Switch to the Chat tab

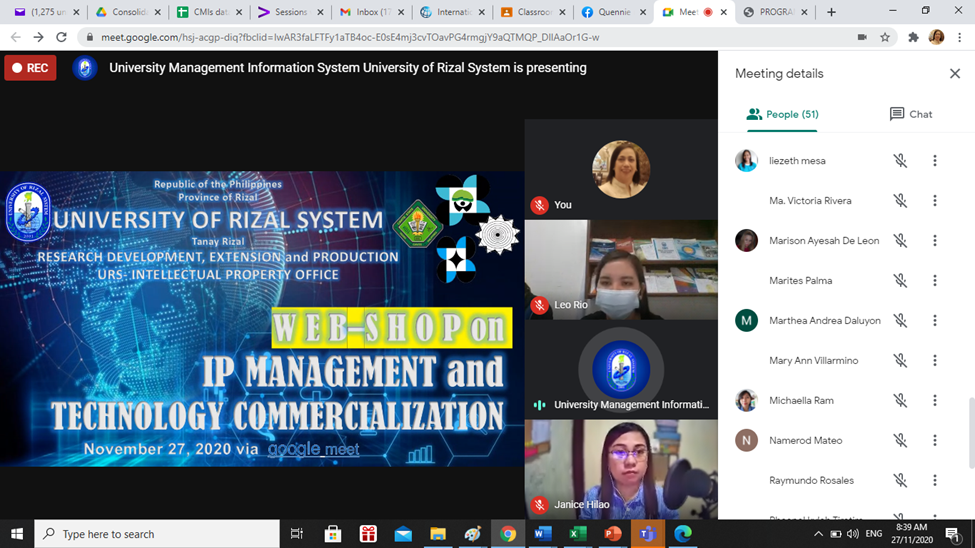click(911, 114)
